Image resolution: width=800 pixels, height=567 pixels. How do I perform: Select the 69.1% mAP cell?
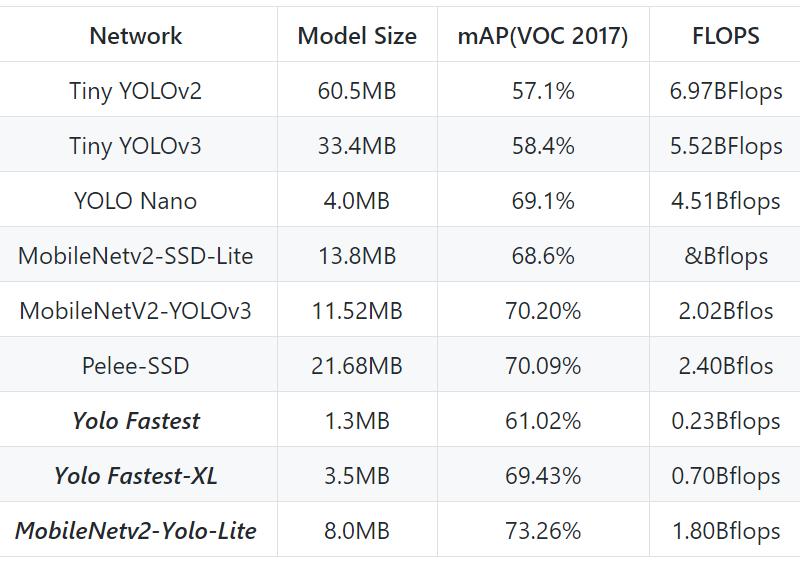click(x=543, y=201)
